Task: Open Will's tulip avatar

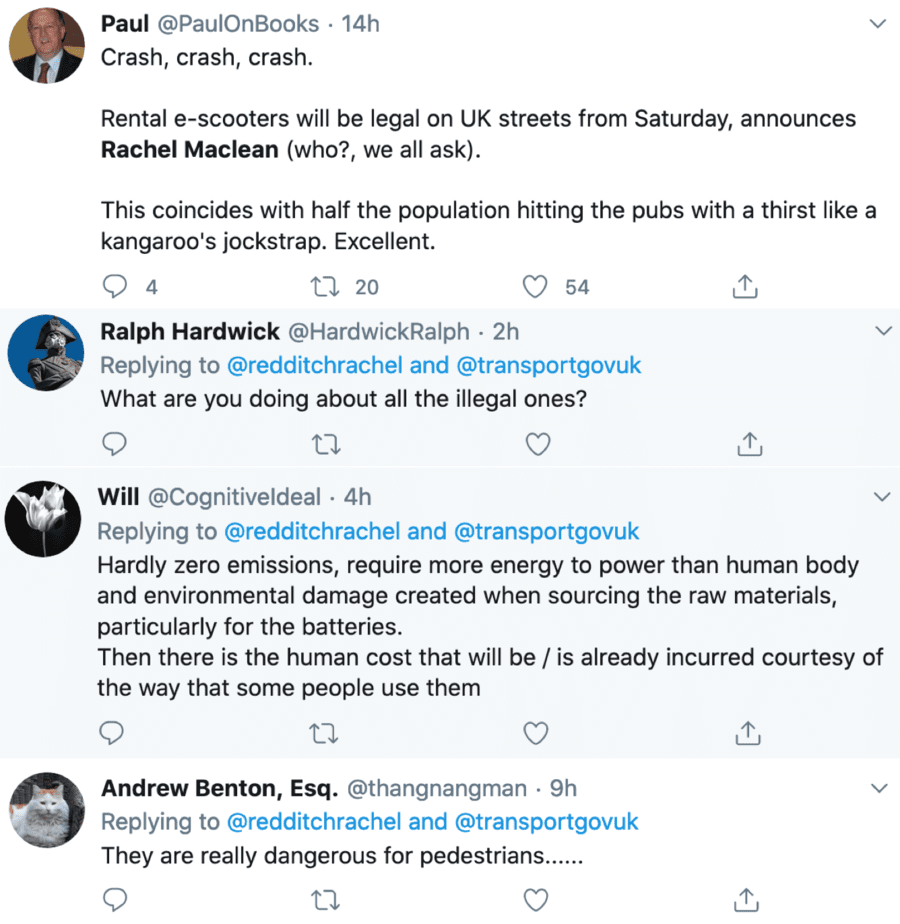Action: click(x=44, y=519)
